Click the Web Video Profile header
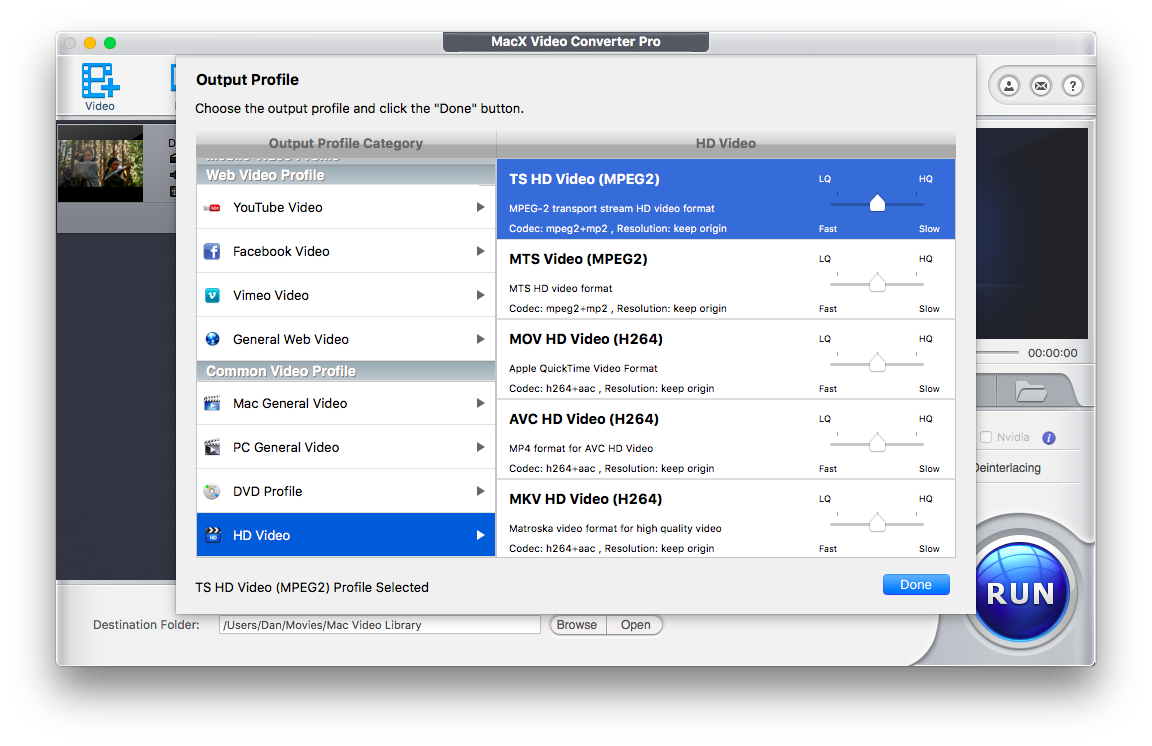This screenshot has width=1152, height=746. coord(346,175)
